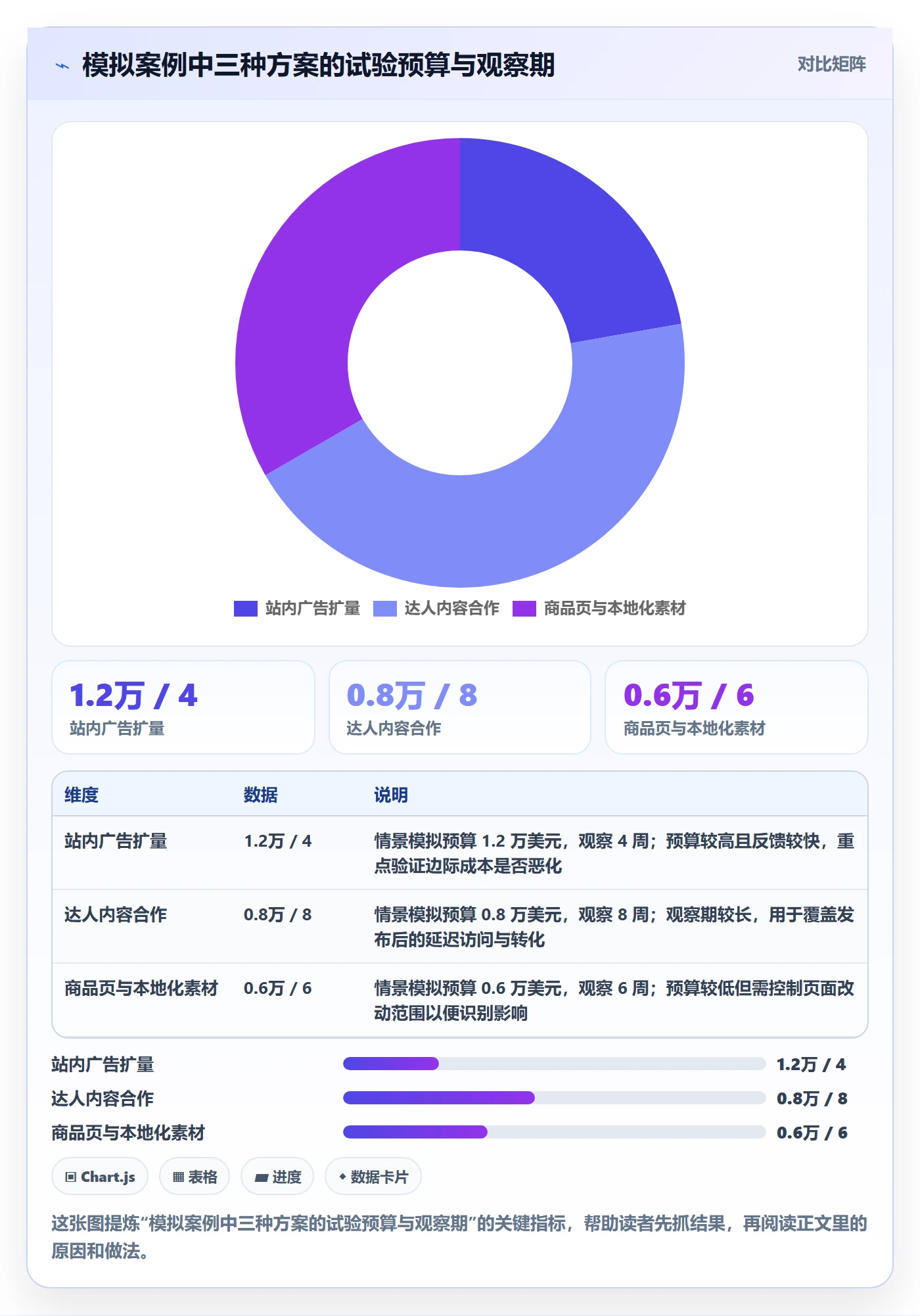Click the chart title 模拟案例中三种方案的试验预算与观察期
920x1316 pixels.
point(319,65)
